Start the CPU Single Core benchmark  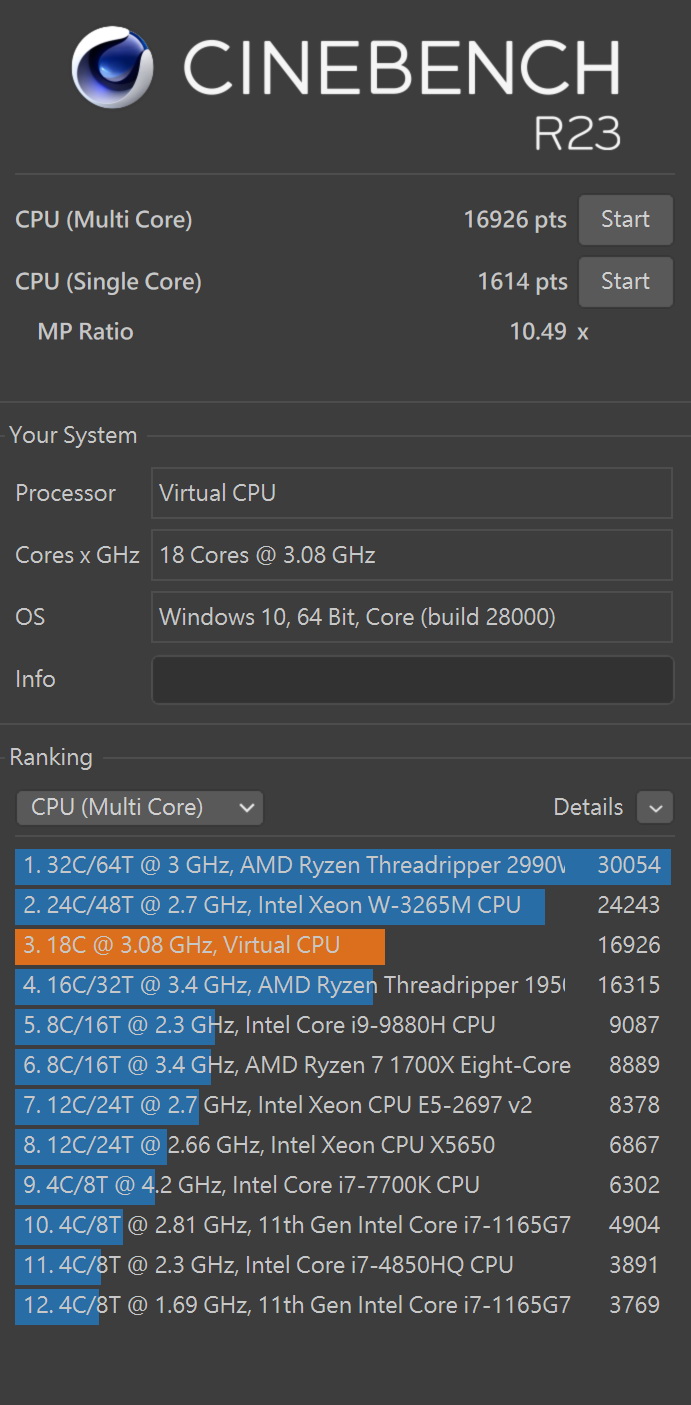click(625, 282)
